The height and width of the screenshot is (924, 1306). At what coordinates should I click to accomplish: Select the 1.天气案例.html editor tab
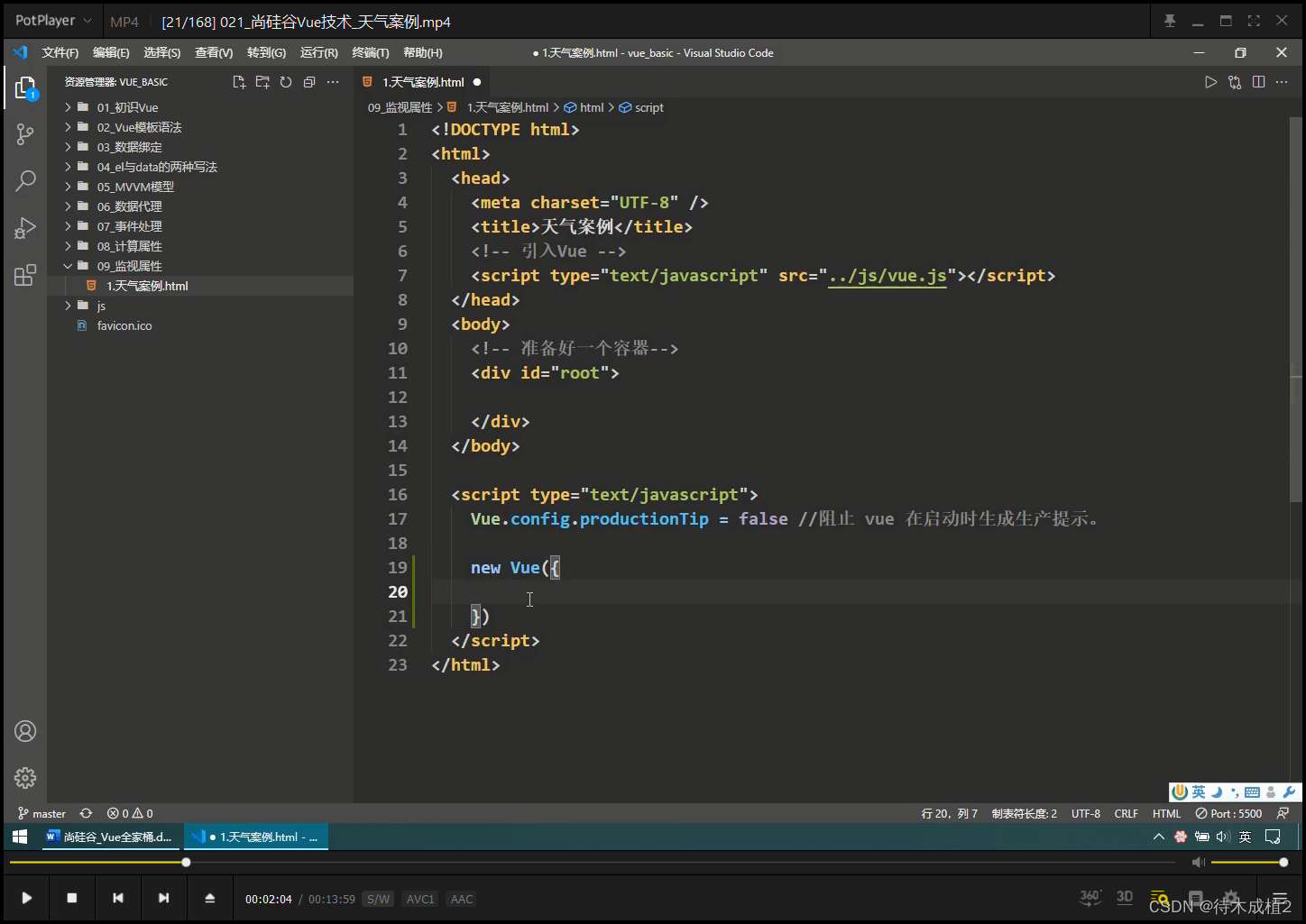422,82
